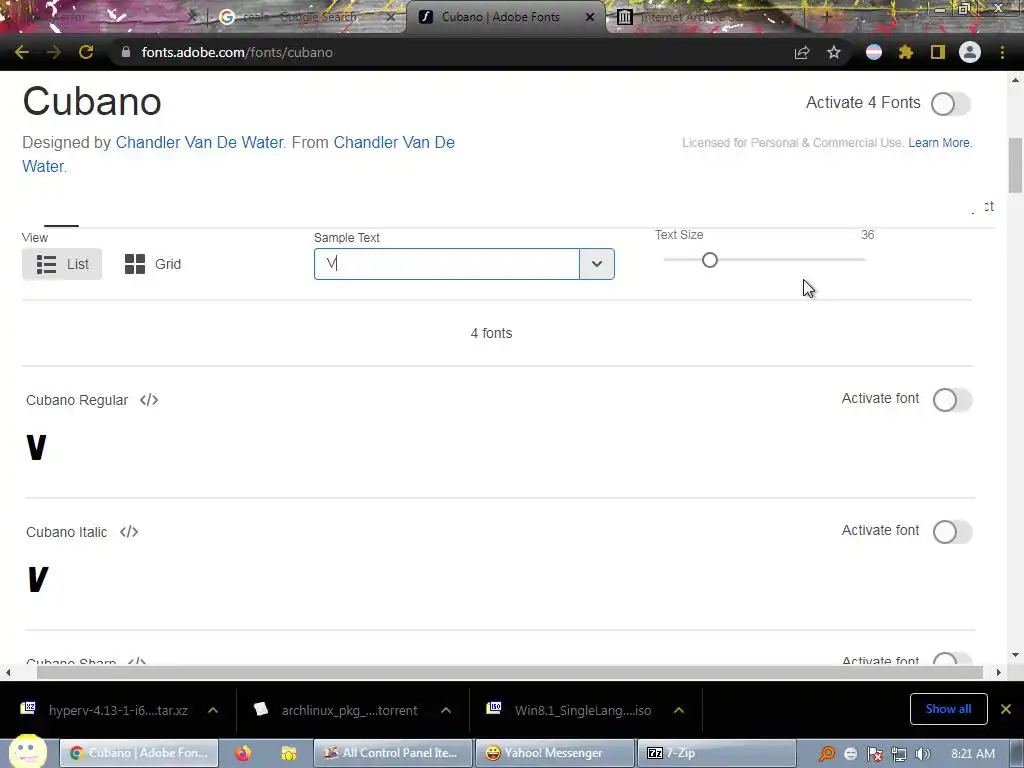Expand options for Win8.1 iso download
The height and width of the screenshot is (768, 1024).
click(679, 710)
